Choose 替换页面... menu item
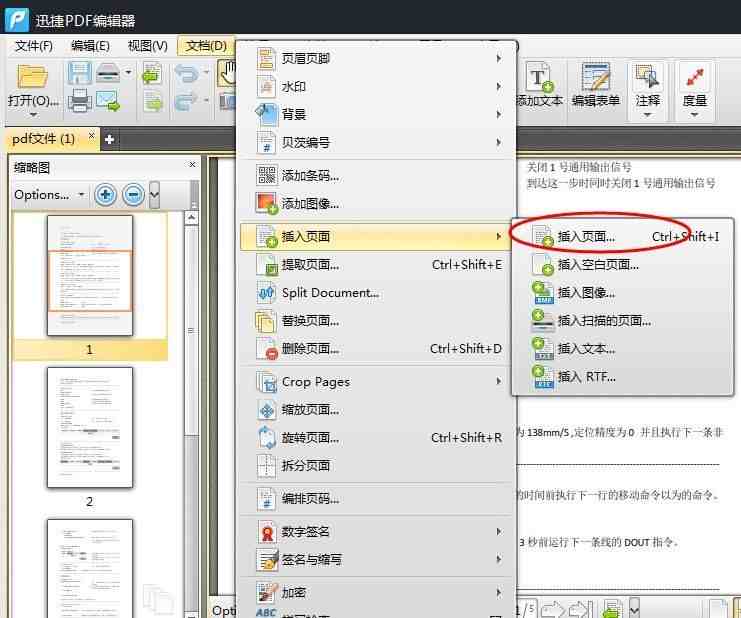Image resolution: width=741 pixels, height=618 pixels. click(377, 321)
